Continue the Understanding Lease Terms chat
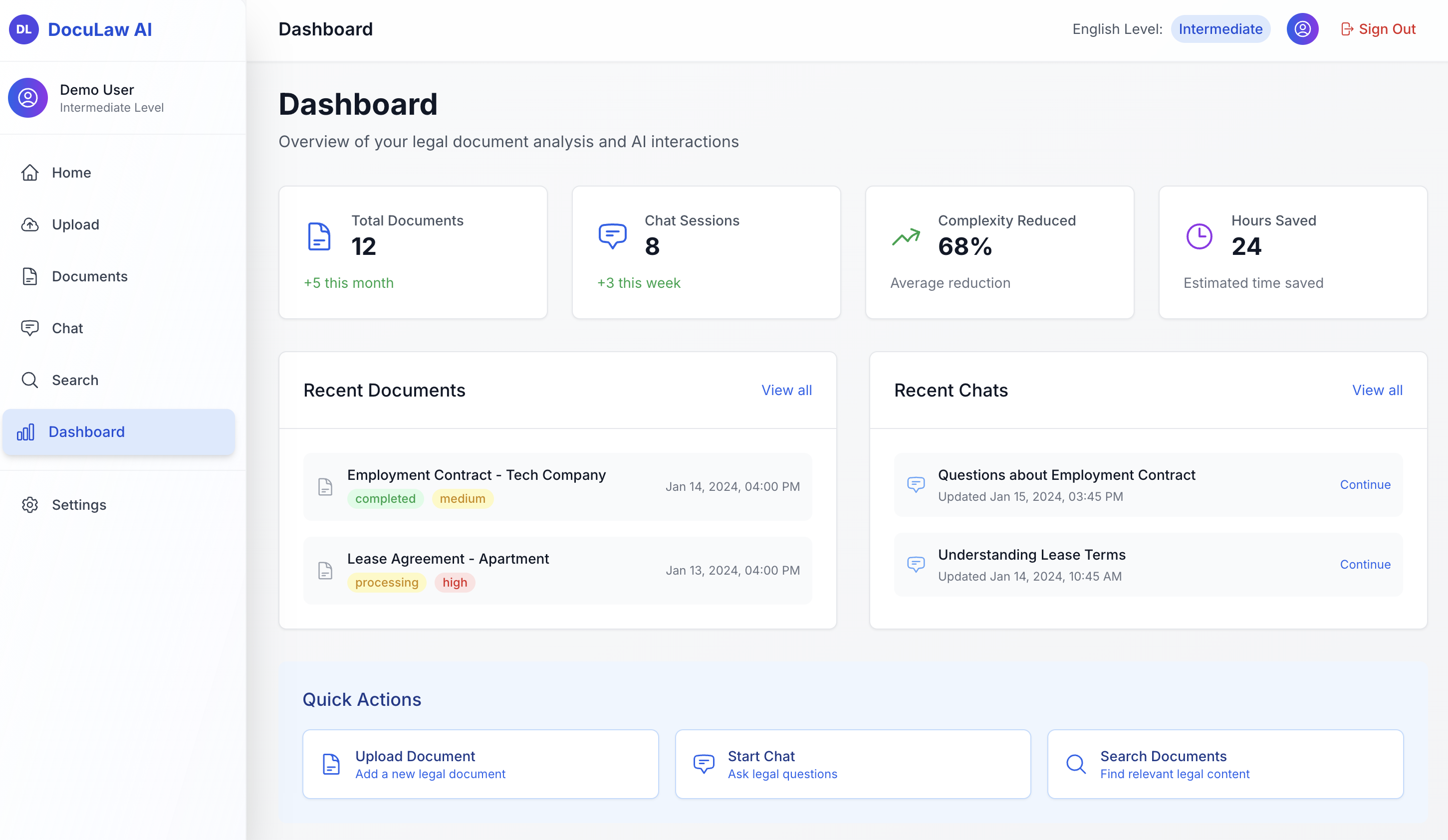 click(1365, 564)
